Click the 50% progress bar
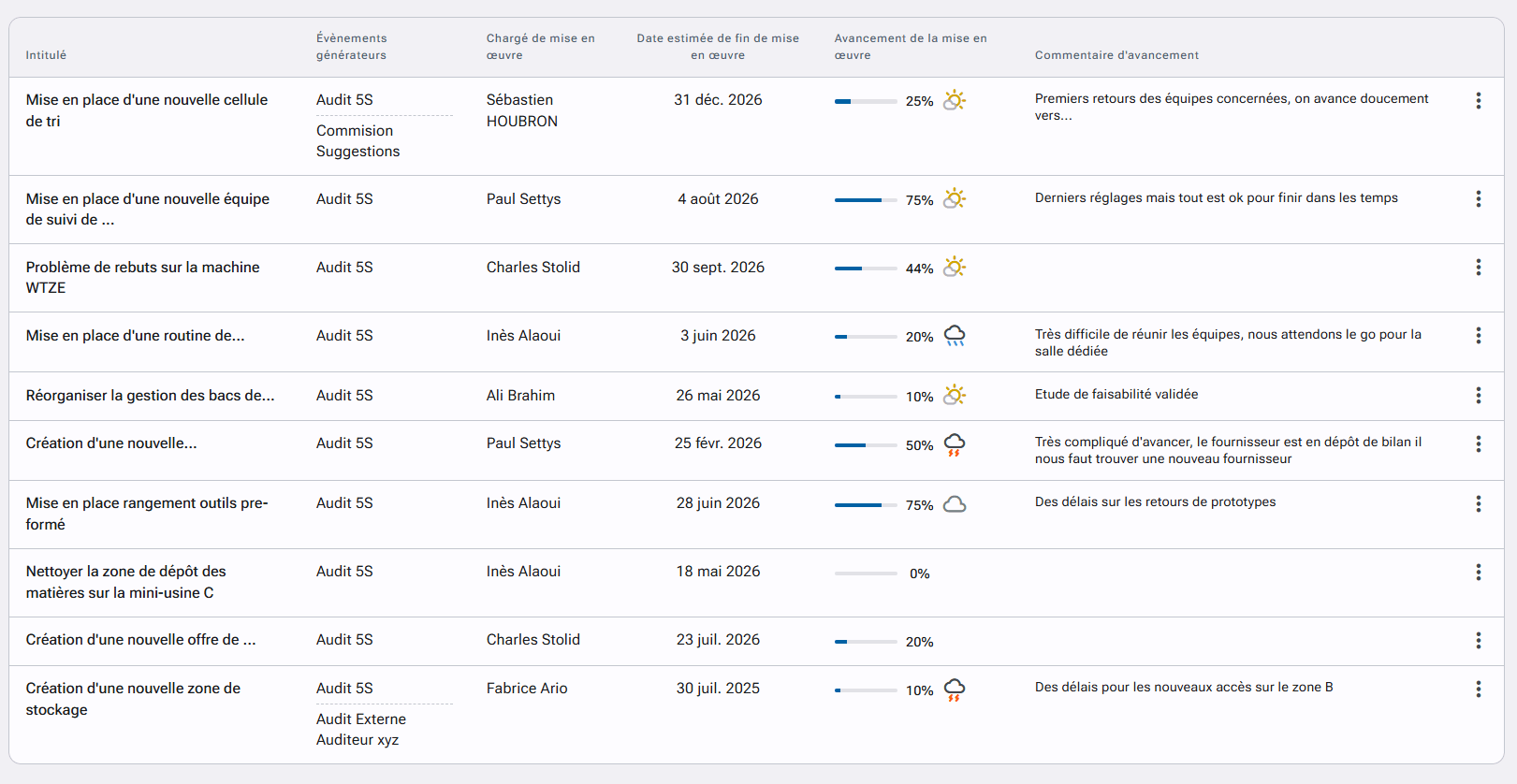 coord(866,445)
